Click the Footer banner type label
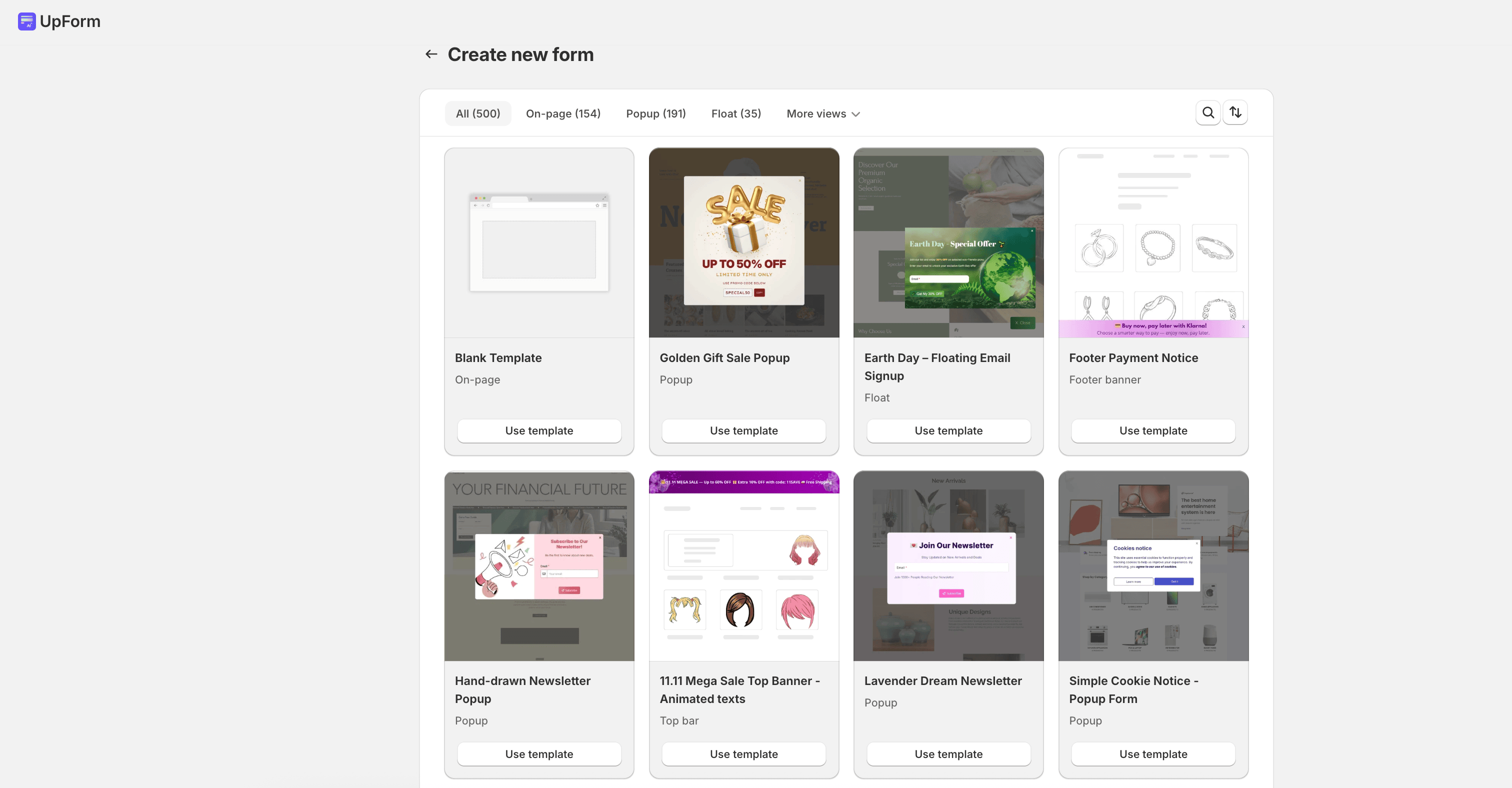 1104,379
